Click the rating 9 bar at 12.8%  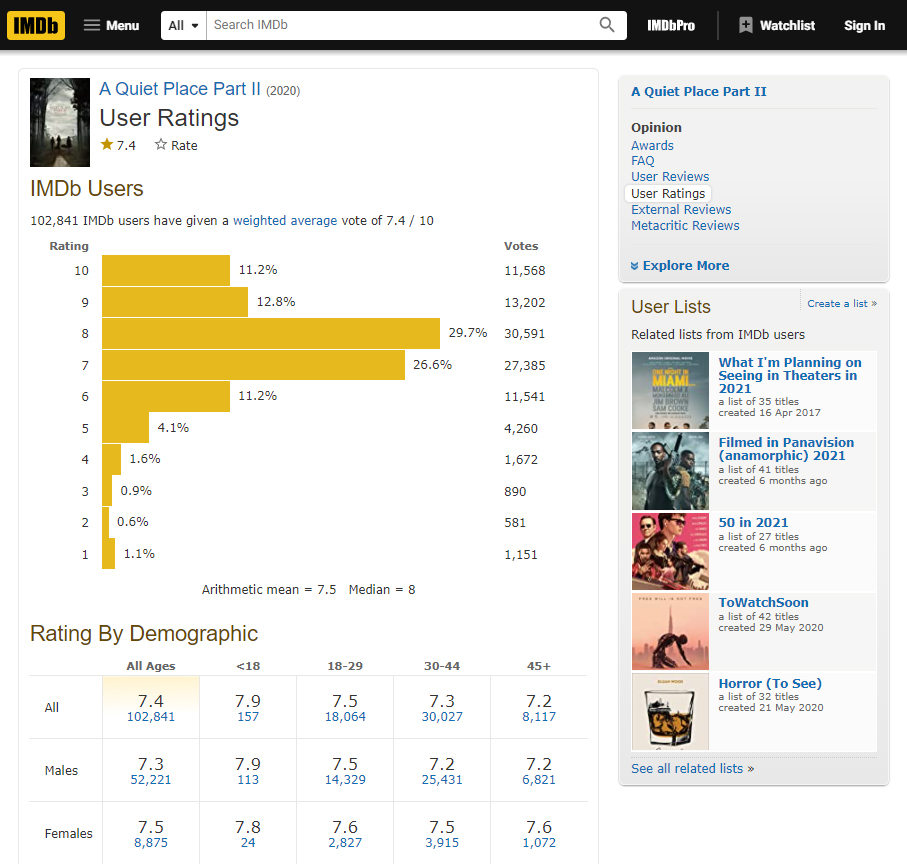175,302
